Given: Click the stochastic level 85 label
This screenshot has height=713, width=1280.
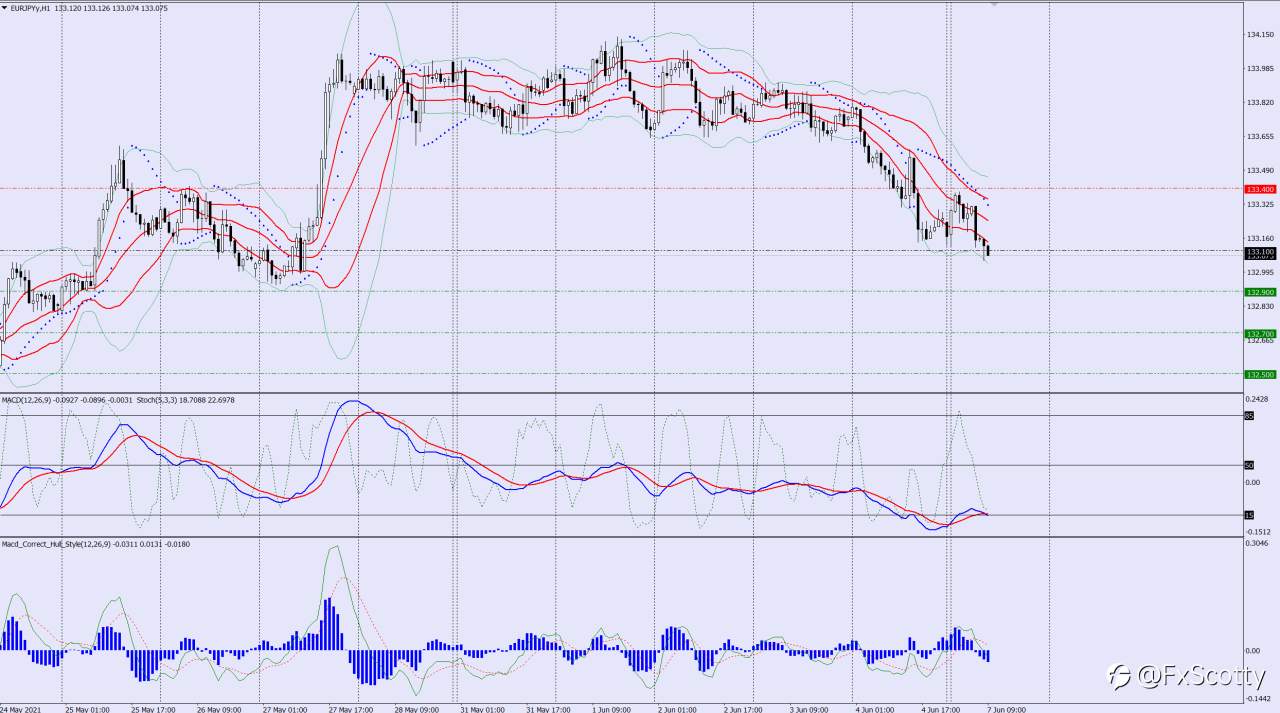Looking at the screenshot, I should pyautogui.click(x=1249, y=416).
